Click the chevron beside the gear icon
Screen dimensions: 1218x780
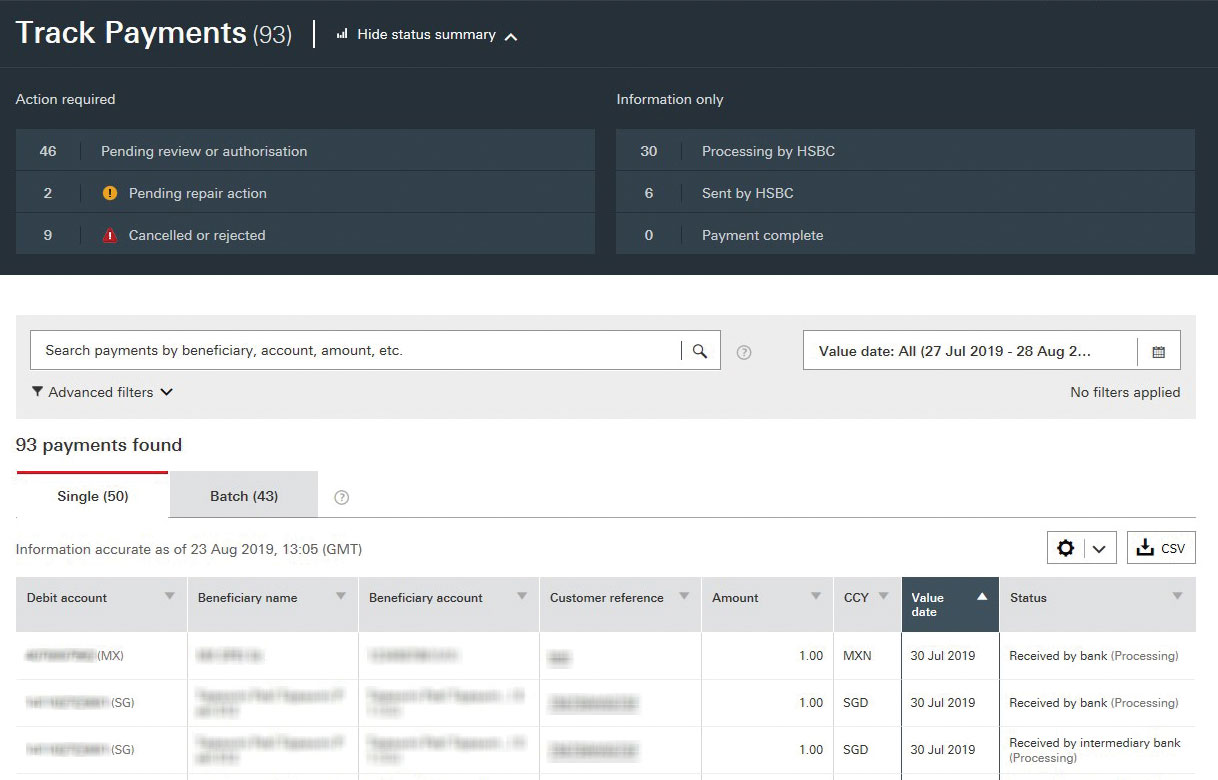click(1097, 548)
